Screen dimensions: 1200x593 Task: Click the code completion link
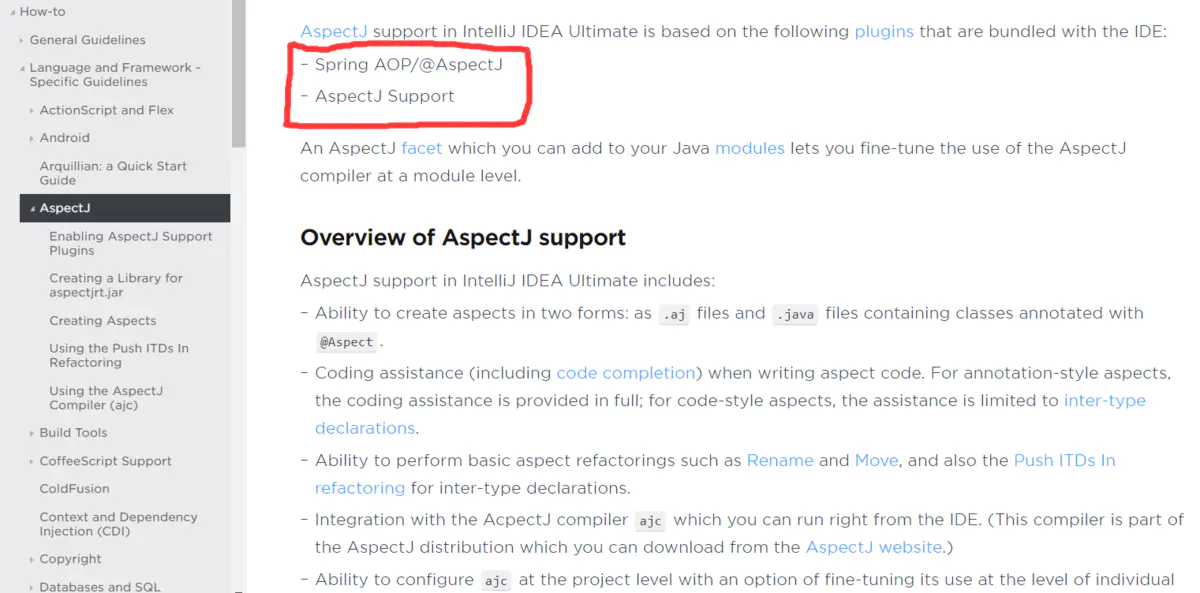[626, 373]
